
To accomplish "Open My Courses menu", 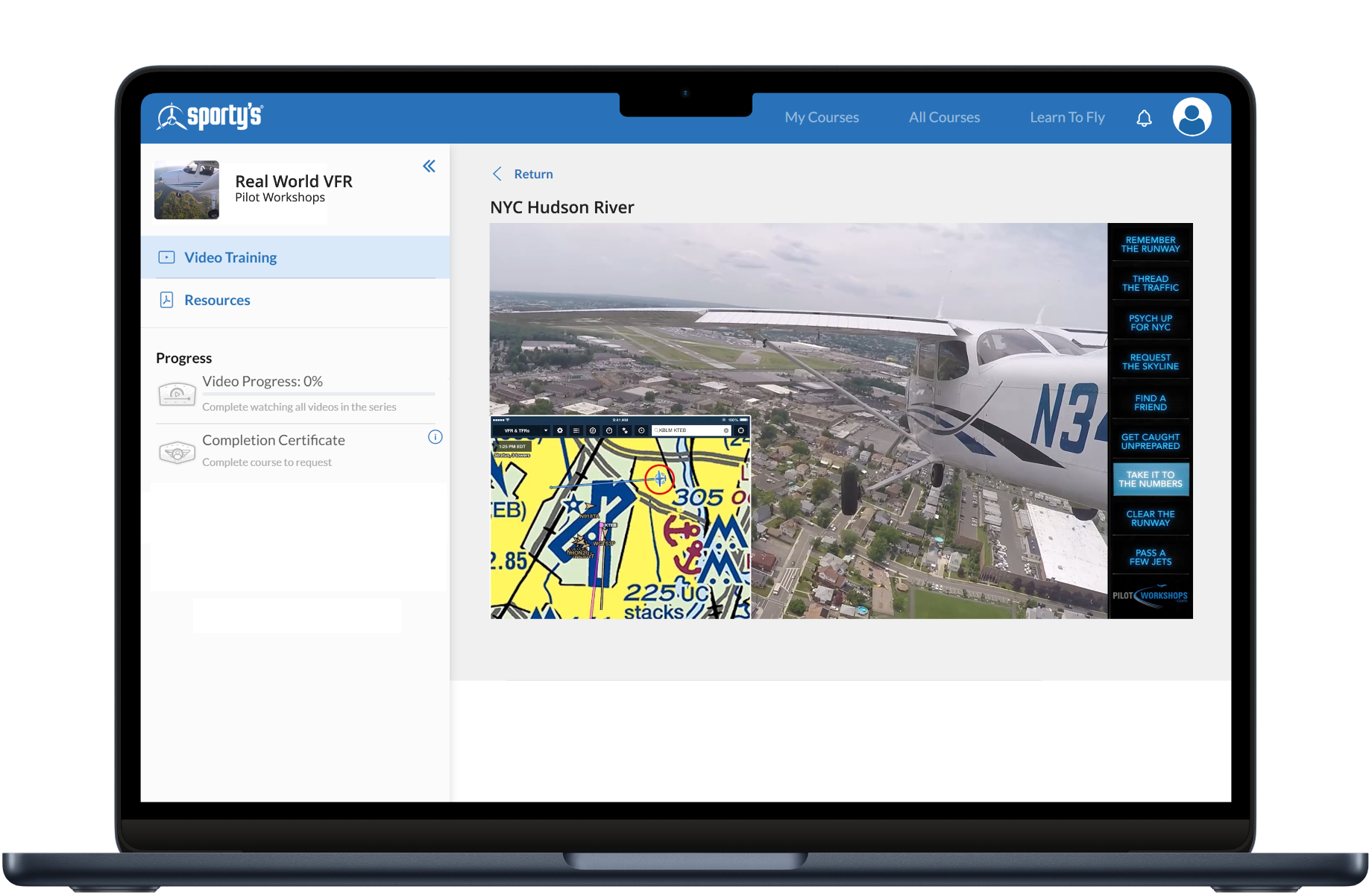I will (821, 117).
